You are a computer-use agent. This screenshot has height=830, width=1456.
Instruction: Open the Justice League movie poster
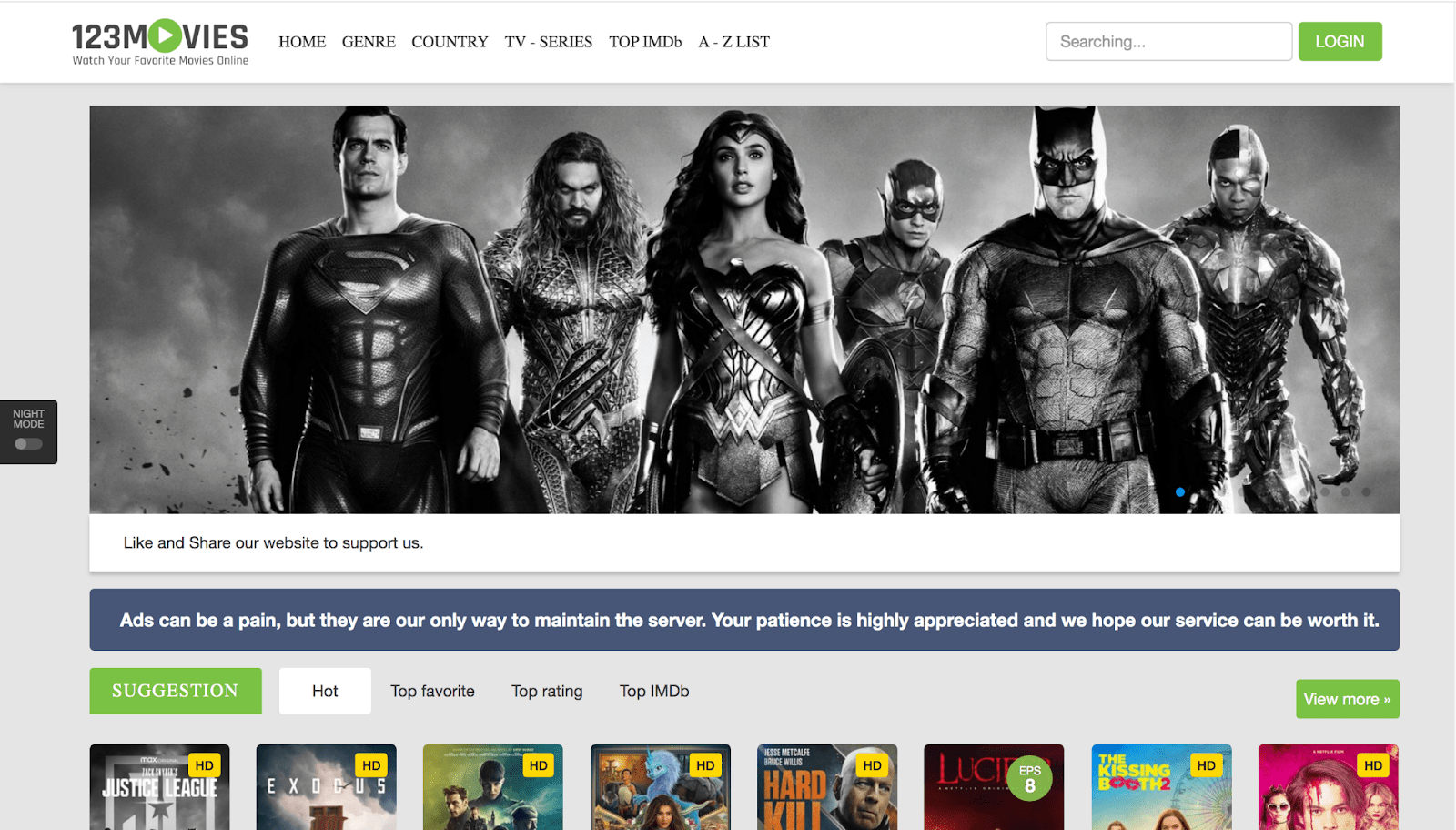(159, 787)
